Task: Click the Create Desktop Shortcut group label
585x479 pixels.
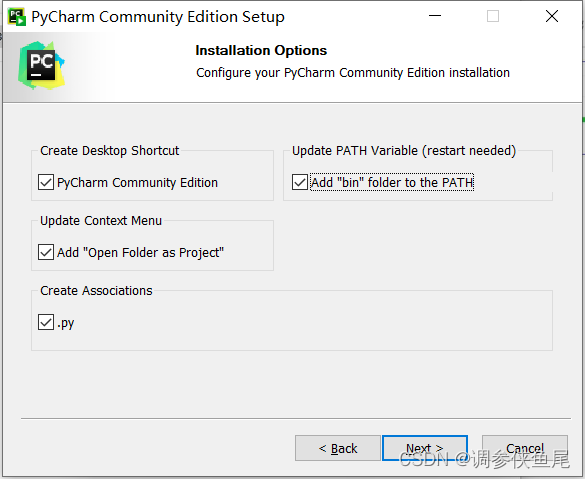Action: pyautogui.click(x=110, y=150)
